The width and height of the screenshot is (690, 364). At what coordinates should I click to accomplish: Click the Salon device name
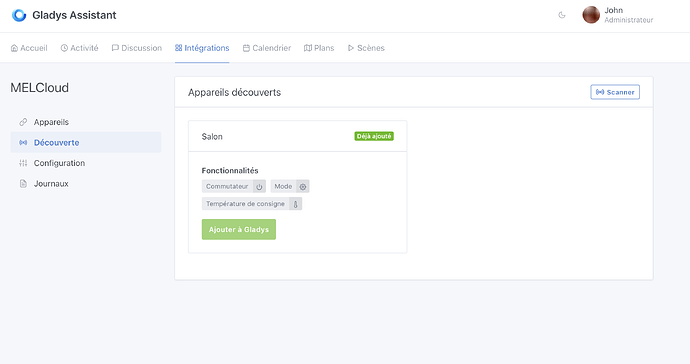point(212,136)
